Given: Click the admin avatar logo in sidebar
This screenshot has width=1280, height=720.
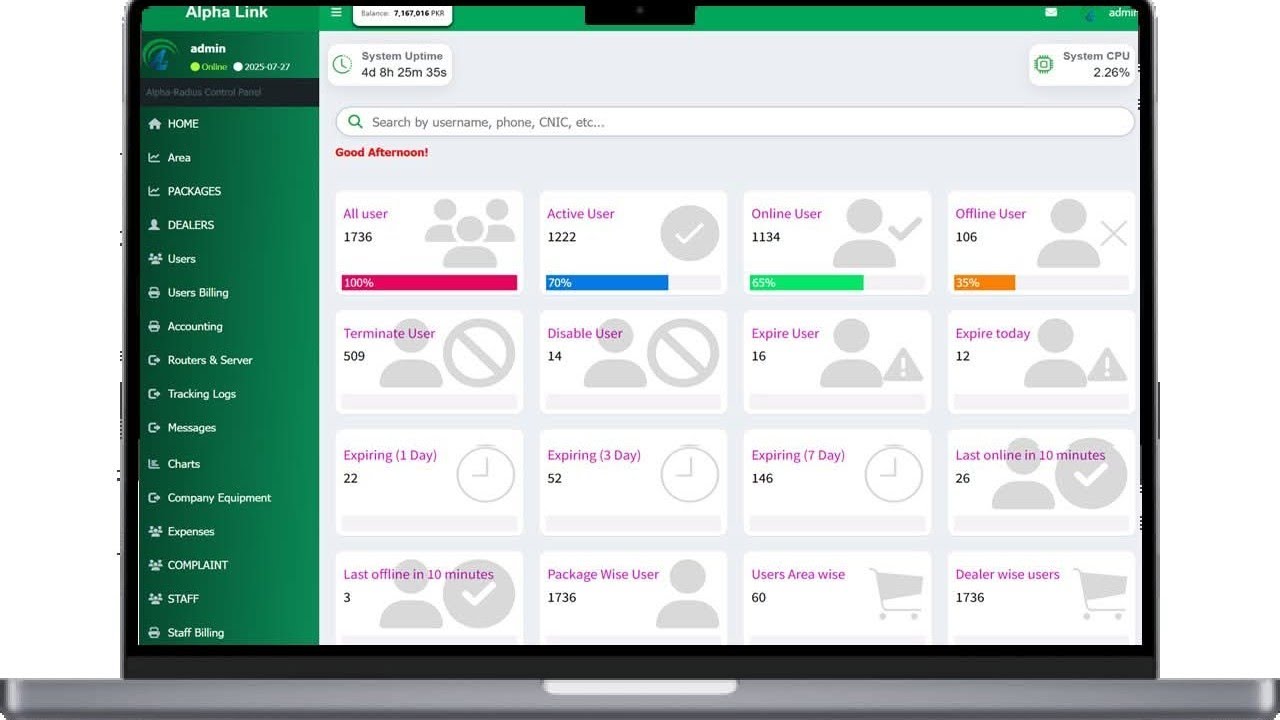Looking at the screenshot, I should click(x=162, y=56).
